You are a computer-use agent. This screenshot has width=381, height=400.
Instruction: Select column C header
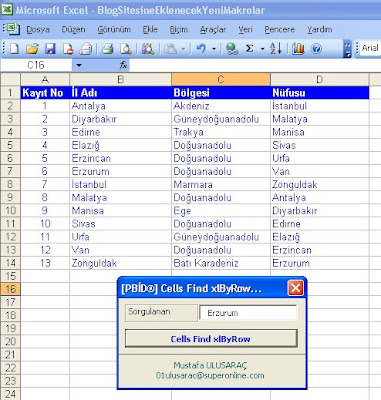point(221,80)
